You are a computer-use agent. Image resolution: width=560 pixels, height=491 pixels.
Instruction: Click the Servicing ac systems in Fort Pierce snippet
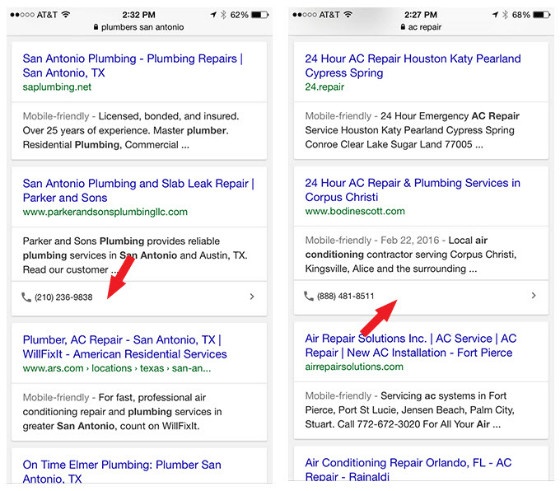point(410,410)
